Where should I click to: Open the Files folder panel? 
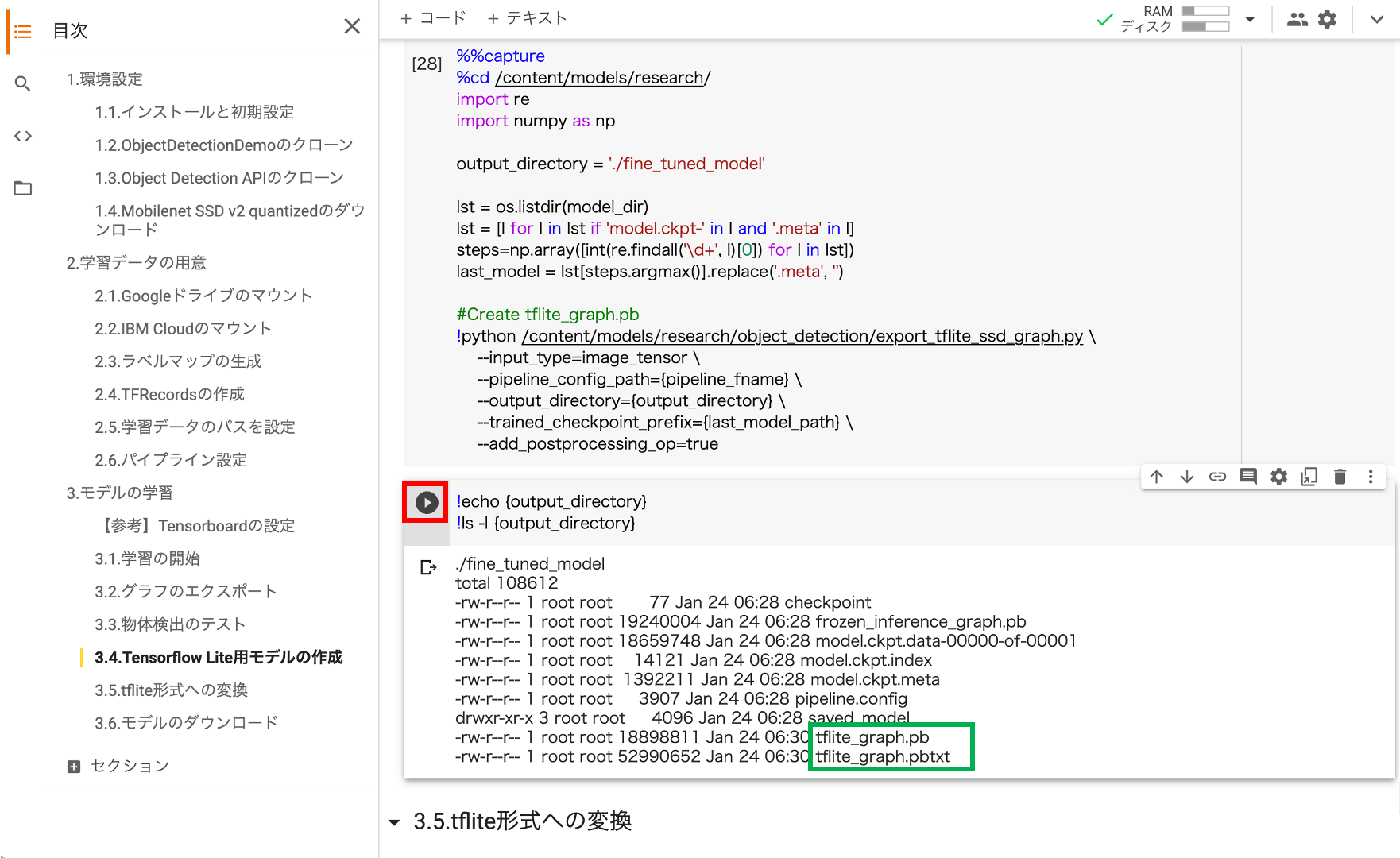[x=23, y=188]
